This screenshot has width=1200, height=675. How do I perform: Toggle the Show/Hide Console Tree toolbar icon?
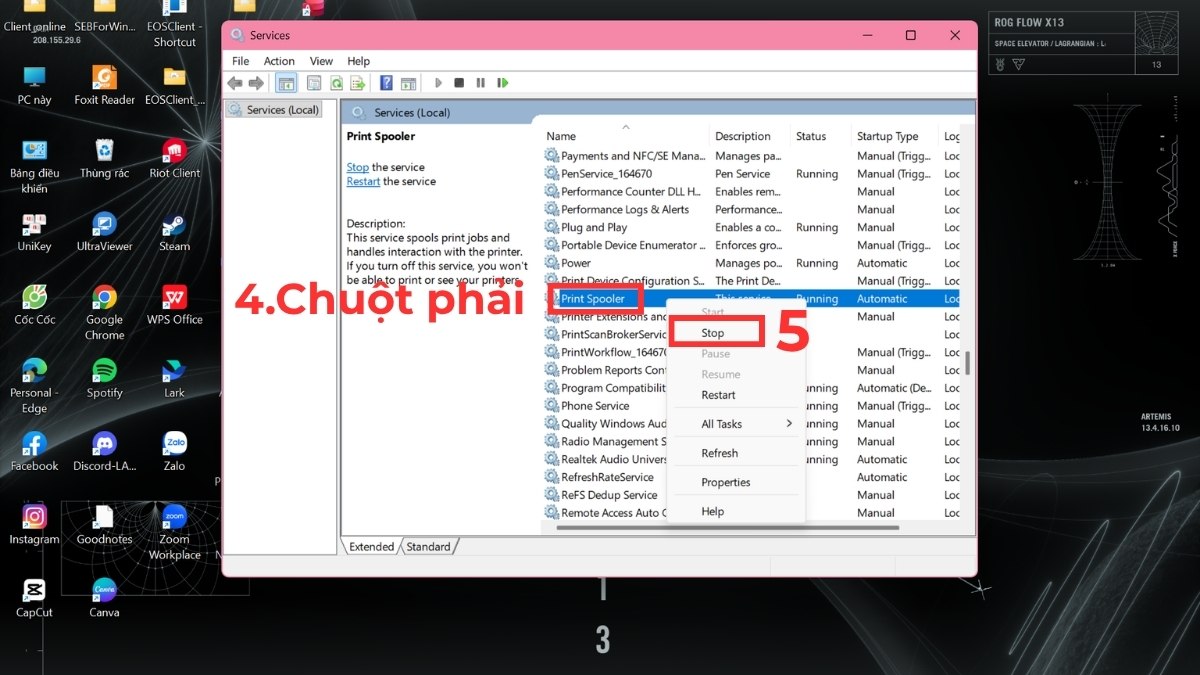click(286, 83)
